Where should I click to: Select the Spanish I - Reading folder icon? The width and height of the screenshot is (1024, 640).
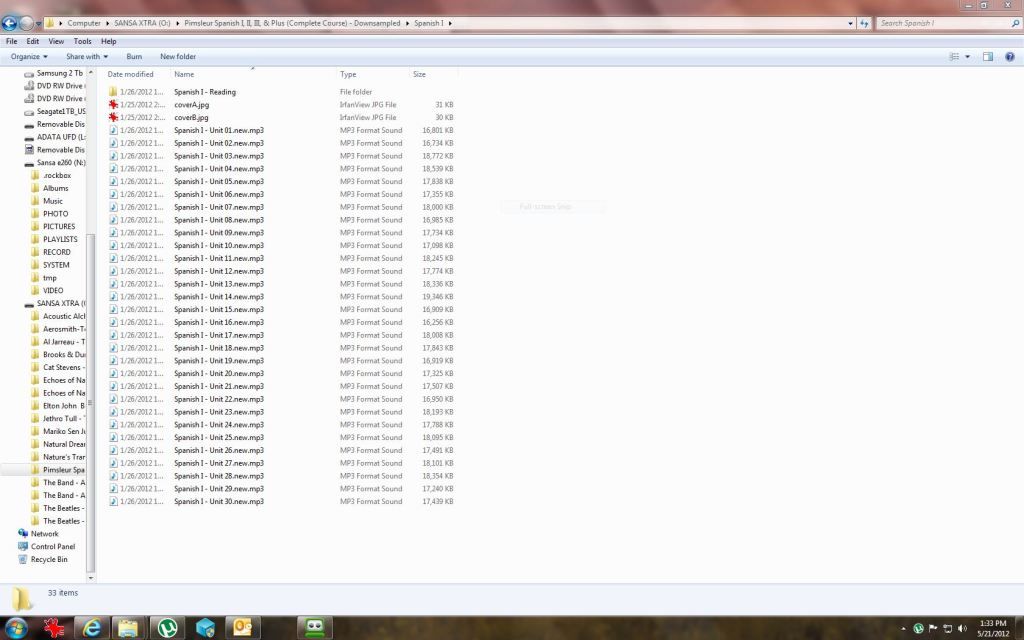pos(113,92)
